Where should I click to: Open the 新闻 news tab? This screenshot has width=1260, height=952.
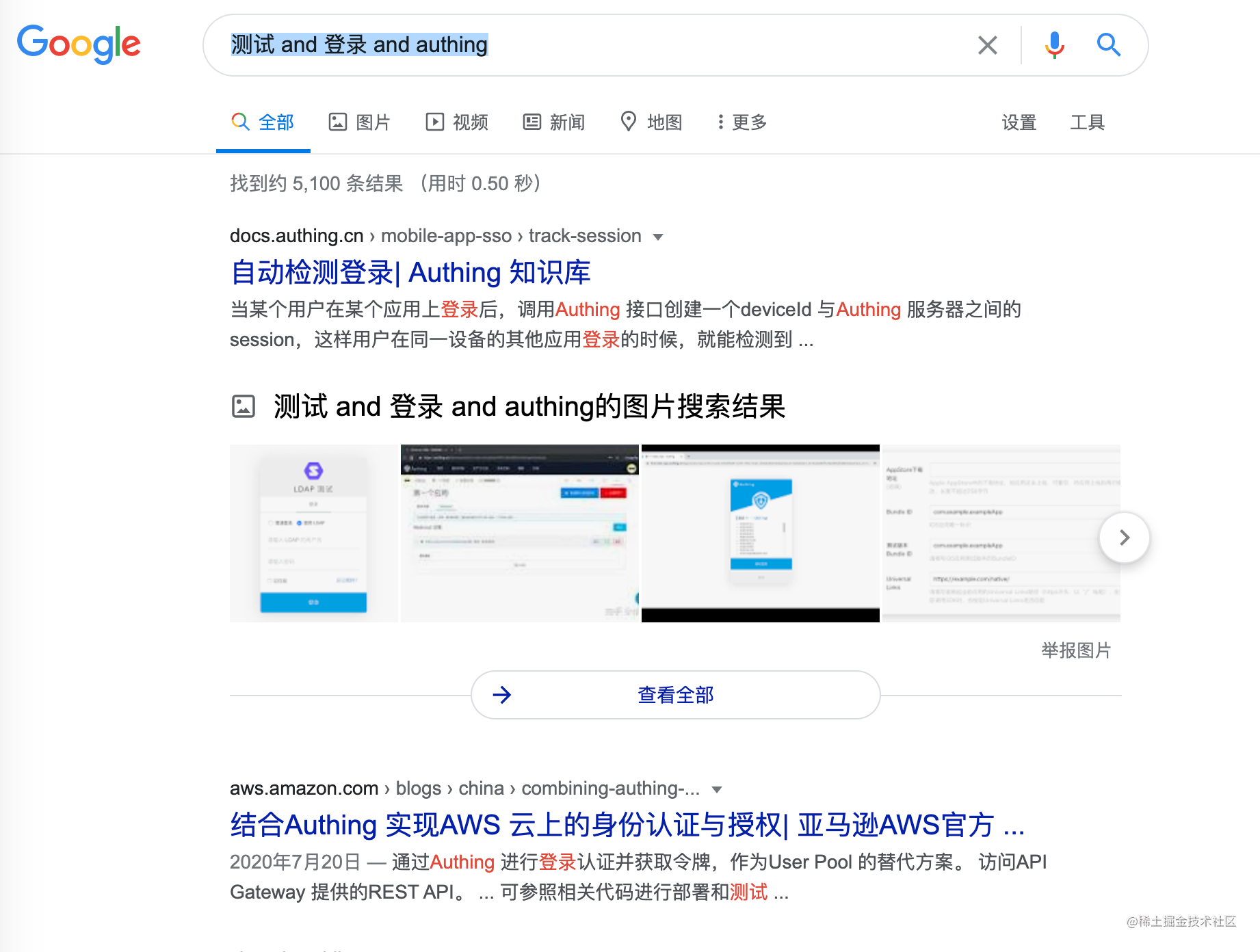click(x=554, y=122)
